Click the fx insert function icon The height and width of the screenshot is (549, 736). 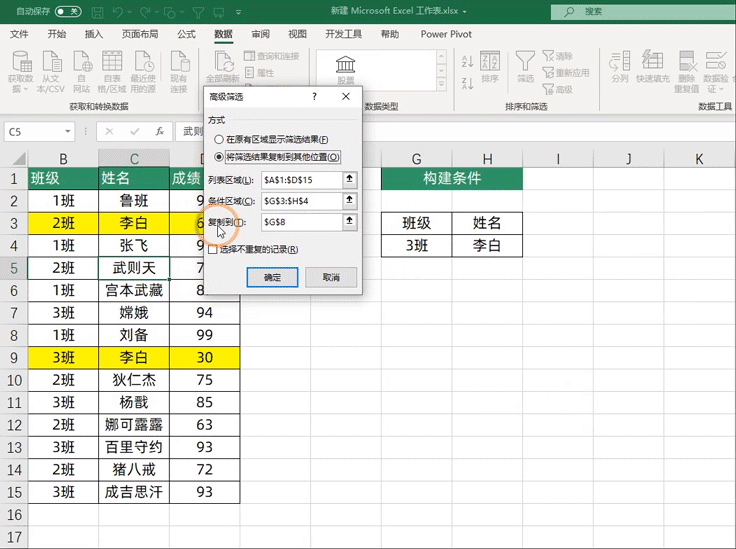tap(160, 131)
